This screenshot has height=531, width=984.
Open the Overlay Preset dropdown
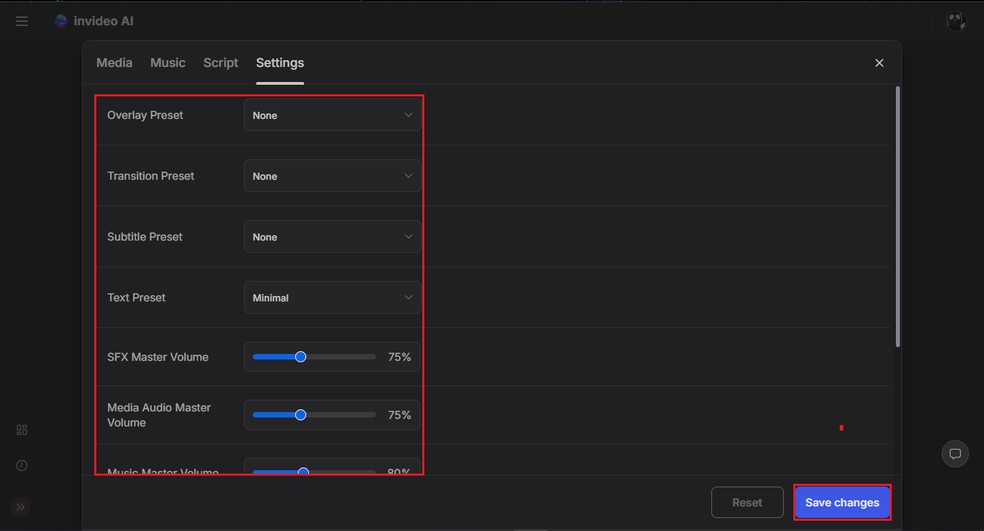(332, 115)
